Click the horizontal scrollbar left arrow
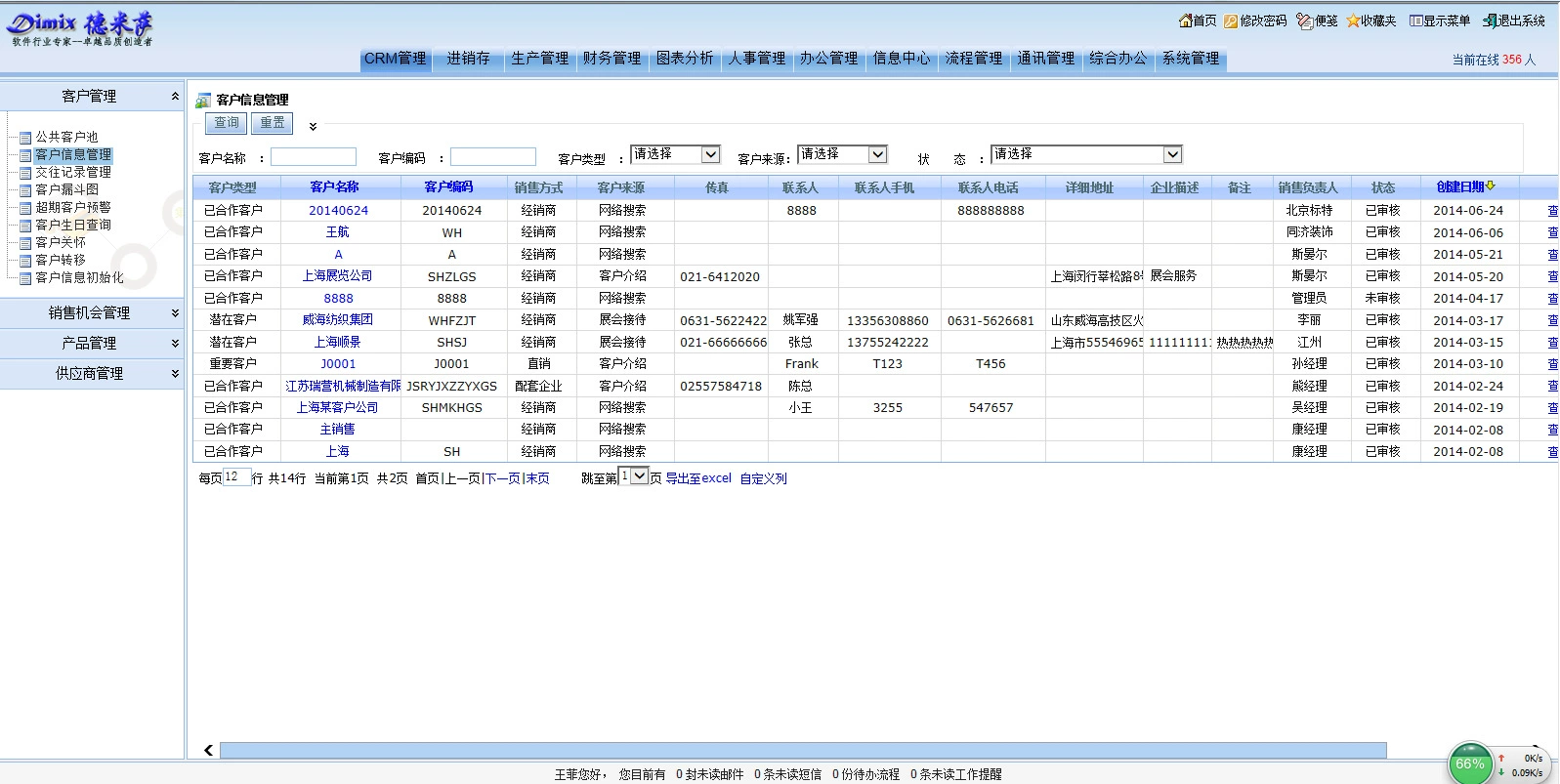This screenshot has height=784, width=1560. [208, 750]
